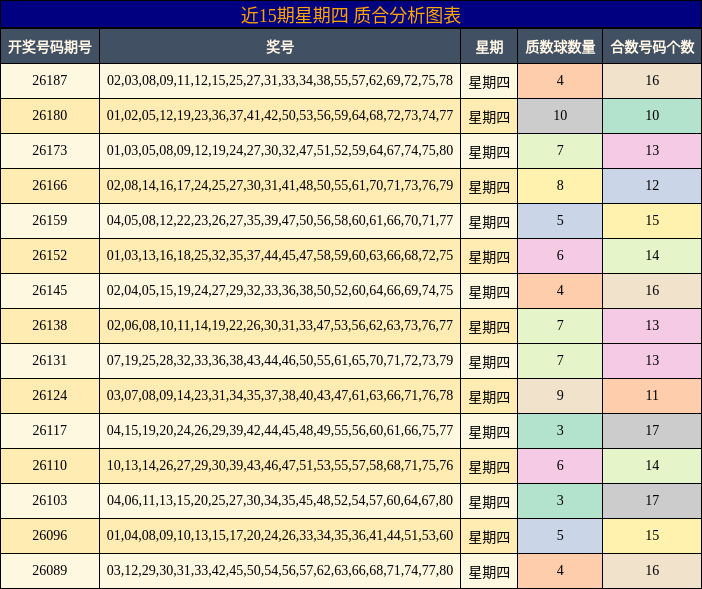Click composite count 17 in row 26117
702x589 pixels.
pyautogui.click(x=652, y=430)
